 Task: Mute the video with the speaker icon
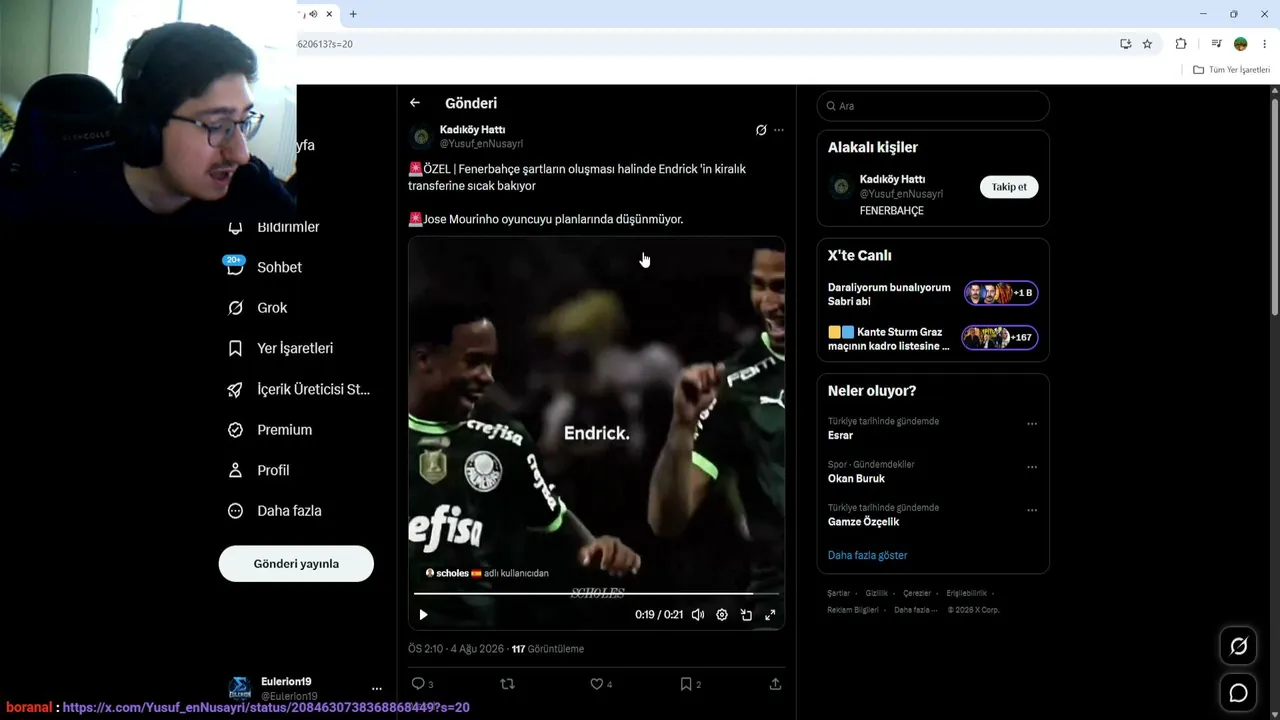(698, 615)
